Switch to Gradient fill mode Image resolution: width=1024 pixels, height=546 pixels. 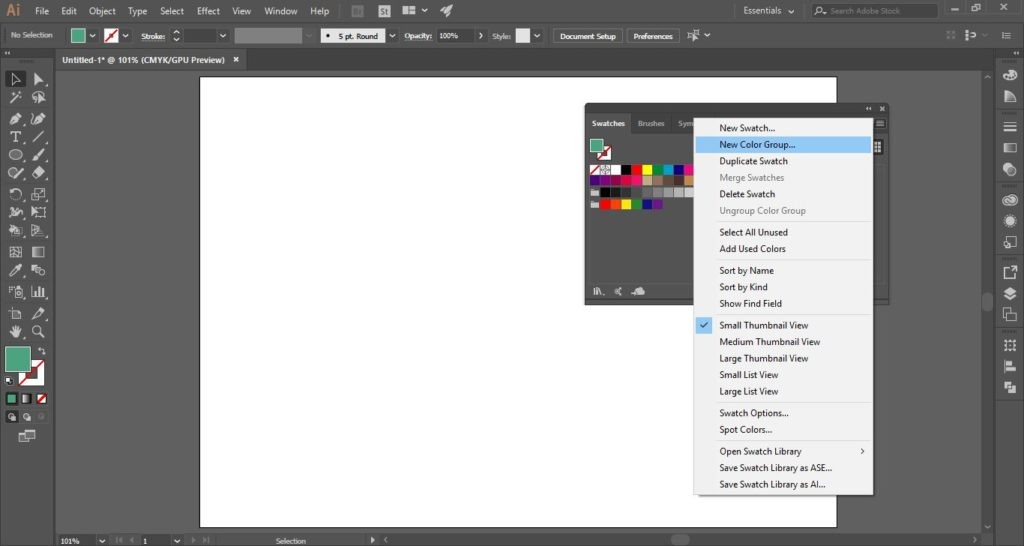[27, 398]
